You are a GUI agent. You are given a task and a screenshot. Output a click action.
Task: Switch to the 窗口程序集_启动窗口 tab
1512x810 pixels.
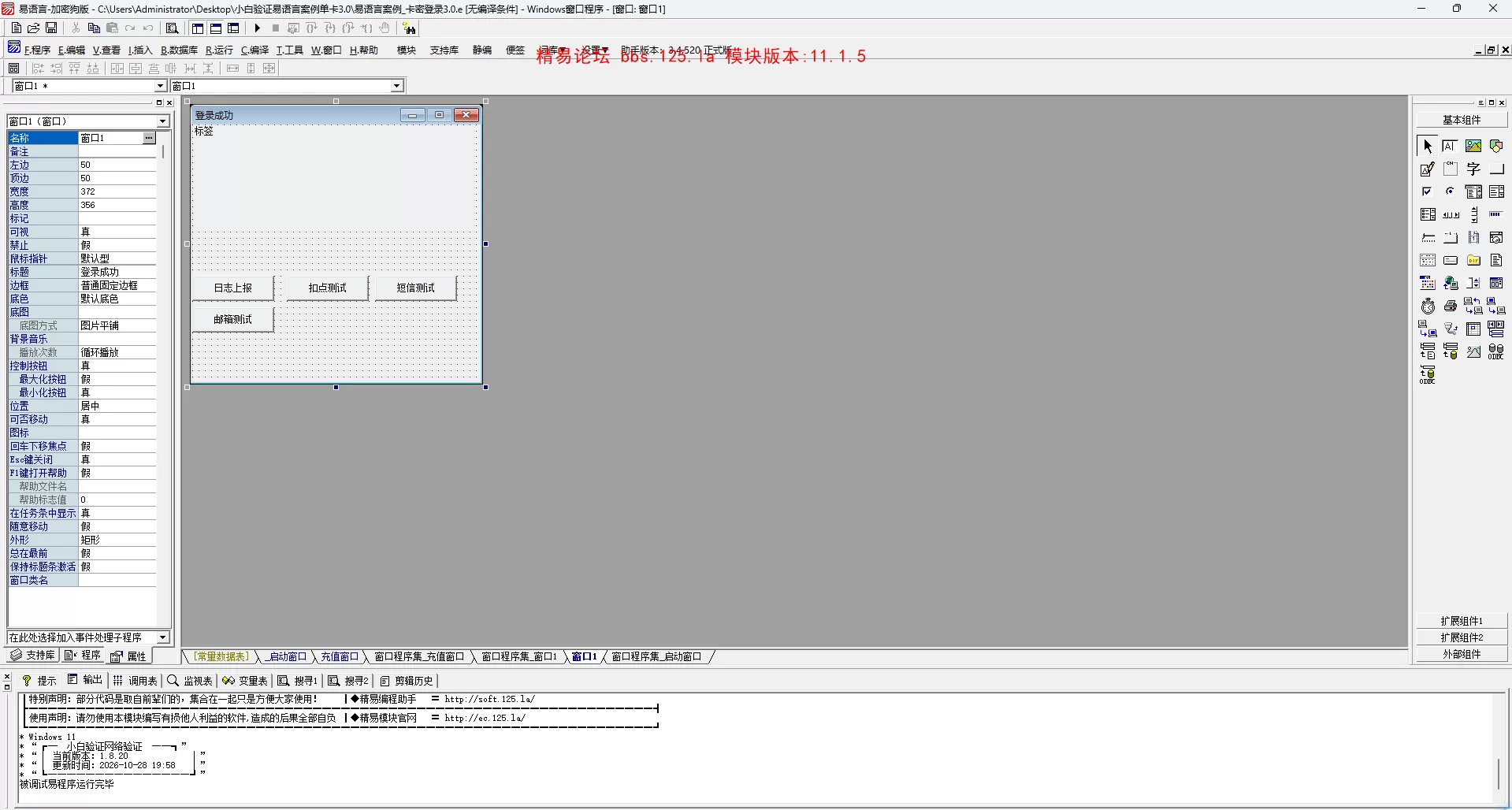pyautogui.click(x=656, y=656)
